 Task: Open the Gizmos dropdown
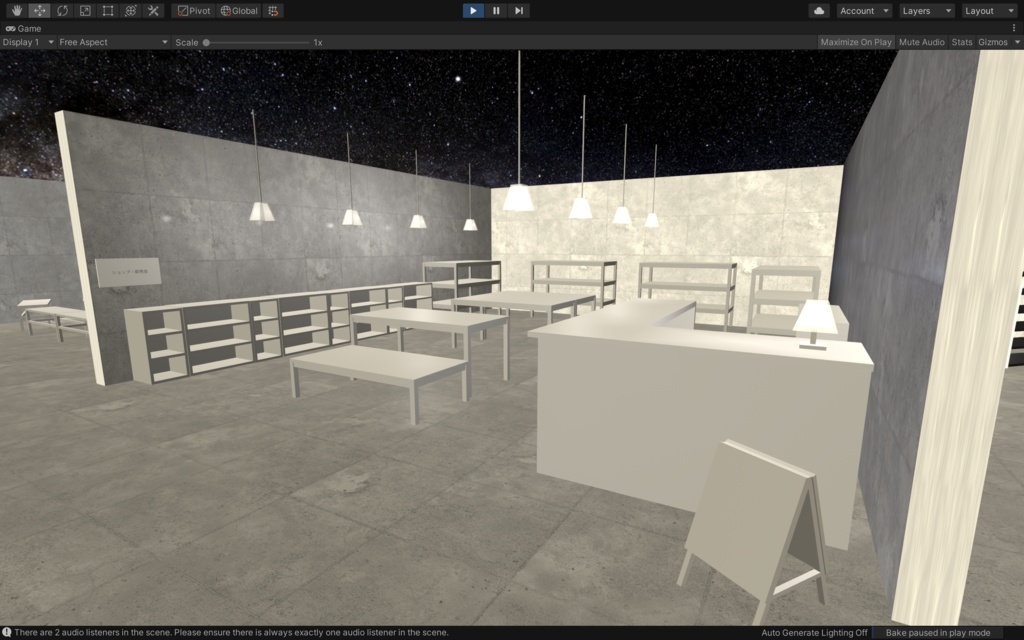pyautogui.click(x=993, y=42)
